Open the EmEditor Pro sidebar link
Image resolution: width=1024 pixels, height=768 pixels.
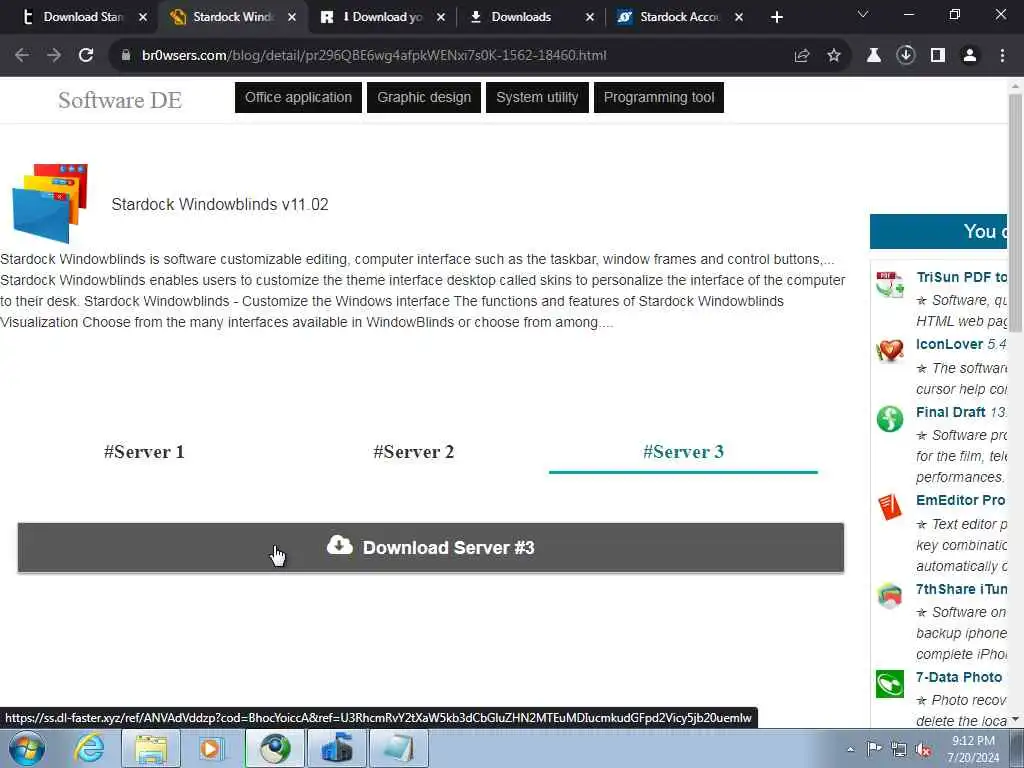pyautogui.click(x=960, y=500)
